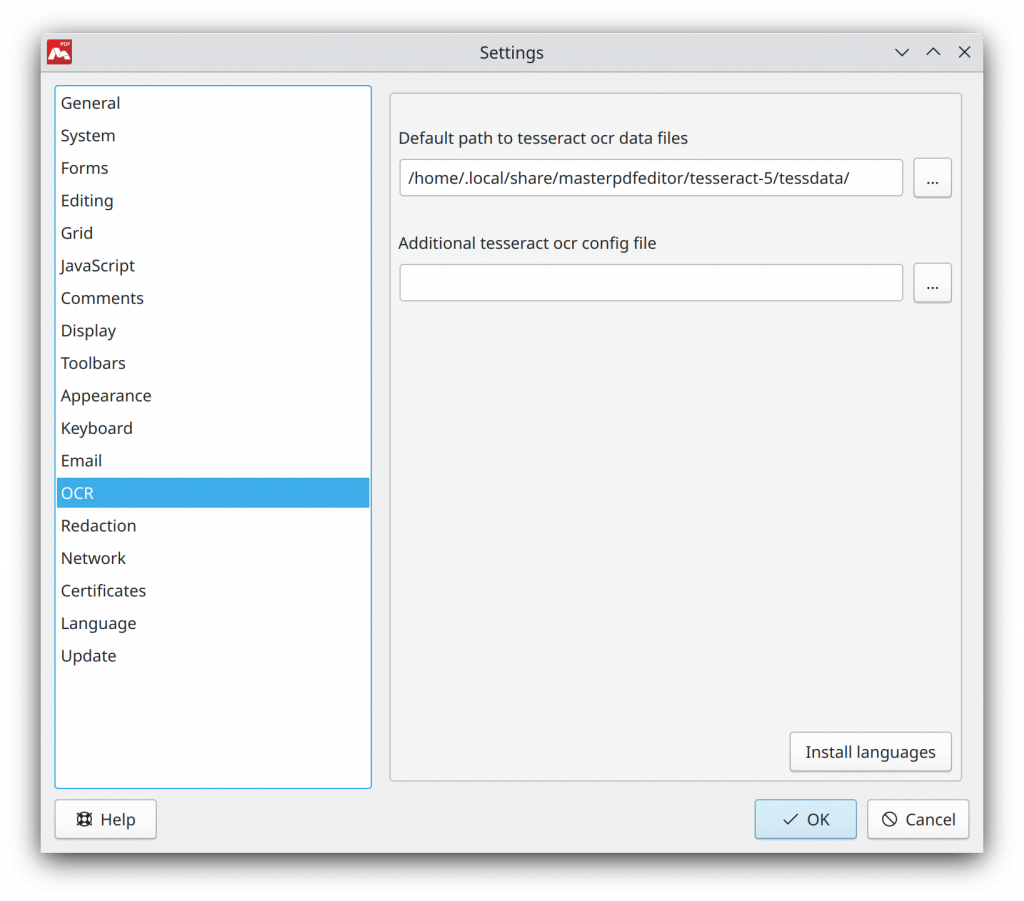Select Redaction in the sidebar
Screen dimensions: 1024x901
[x=98, y=526]
